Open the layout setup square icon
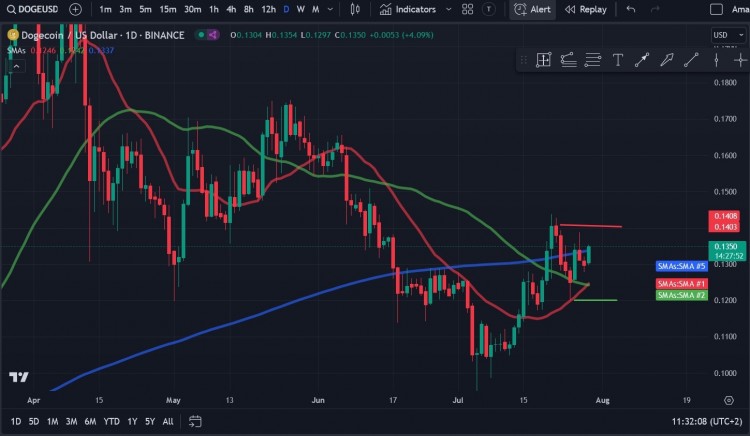Viewport: 750px width, 436px height. point(716,9)
